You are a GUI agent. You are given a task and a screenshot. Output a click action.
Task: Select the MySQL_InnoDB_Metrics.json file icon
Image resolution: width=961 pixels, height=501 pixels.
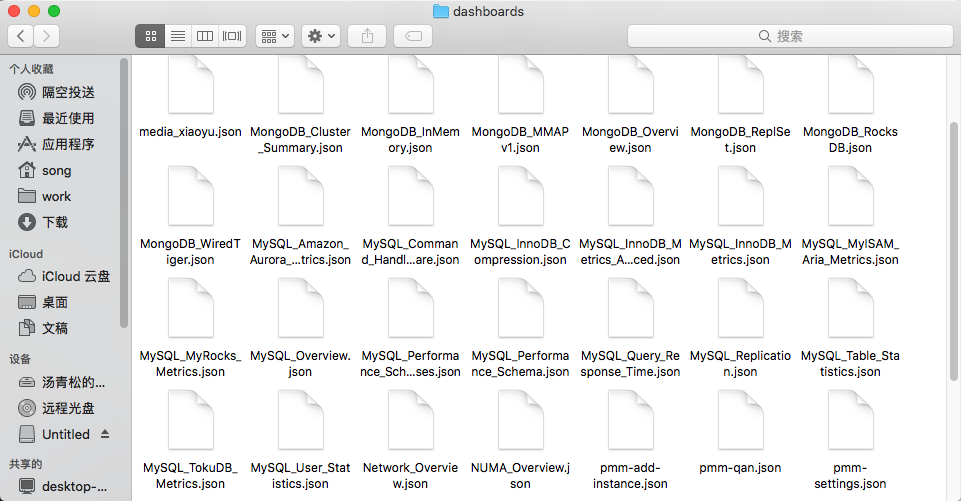point(740,196)
